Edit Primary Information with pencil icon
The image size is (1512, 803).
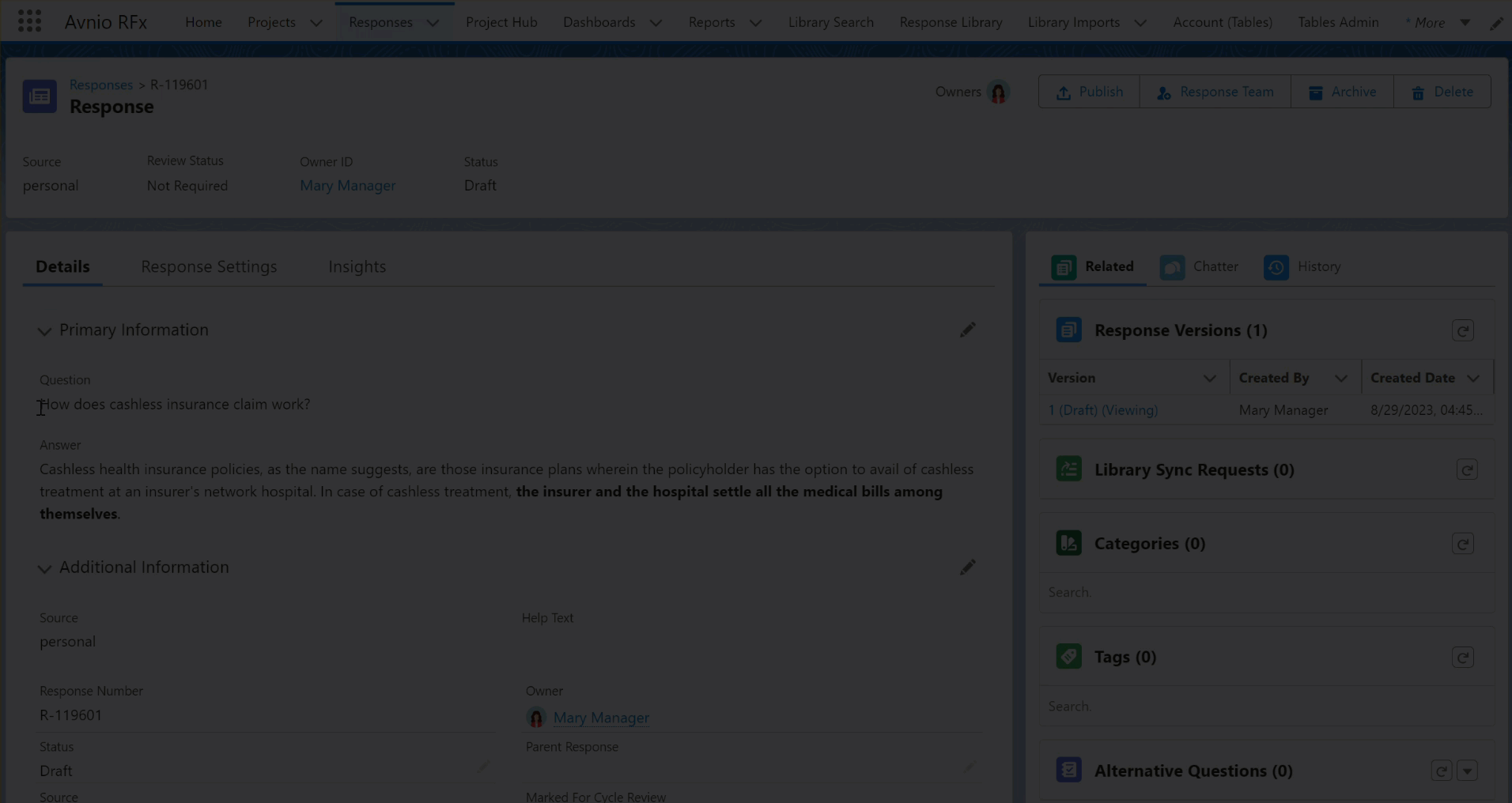[967, 330]
